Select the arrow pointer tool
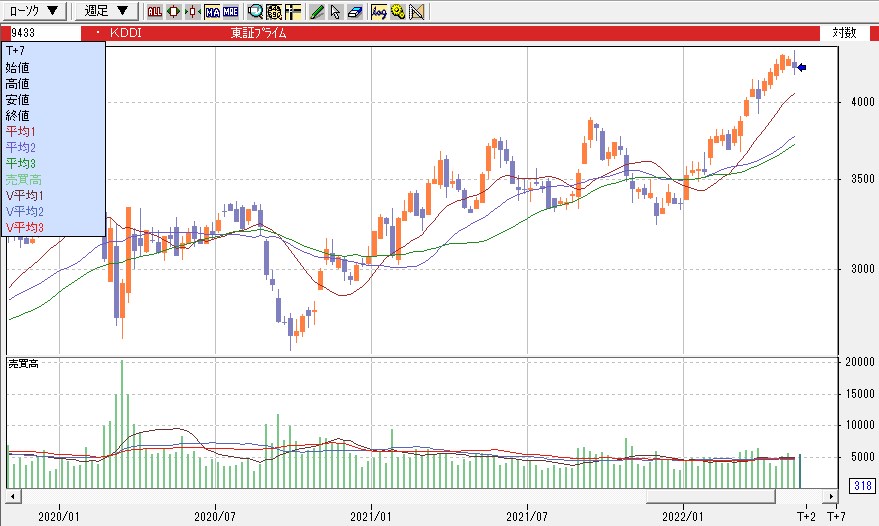This screenshot has width=879, height=526. 335,12
